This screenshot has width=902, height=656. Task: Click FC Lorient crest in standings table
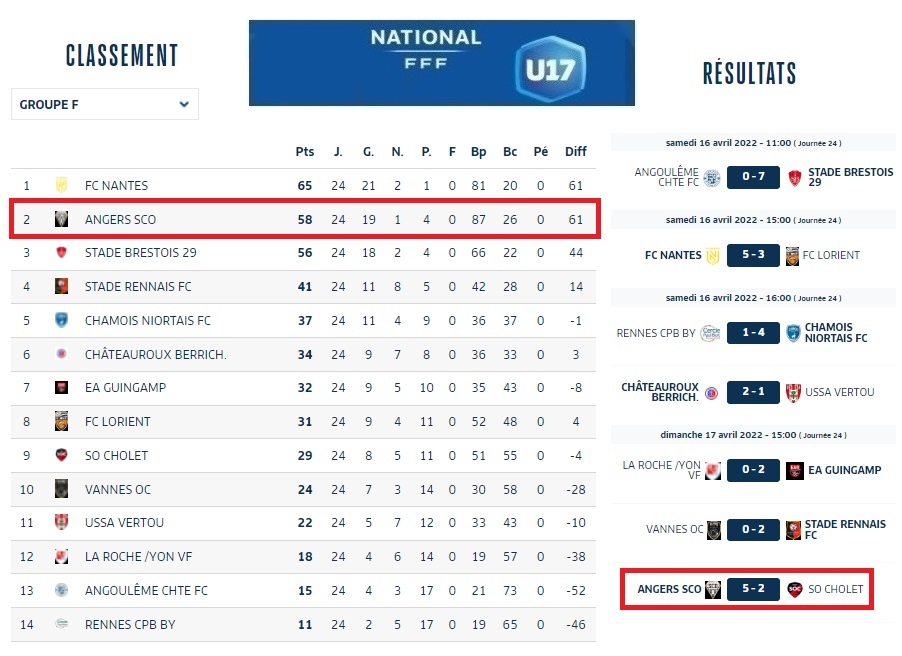[x=61, y=422]
